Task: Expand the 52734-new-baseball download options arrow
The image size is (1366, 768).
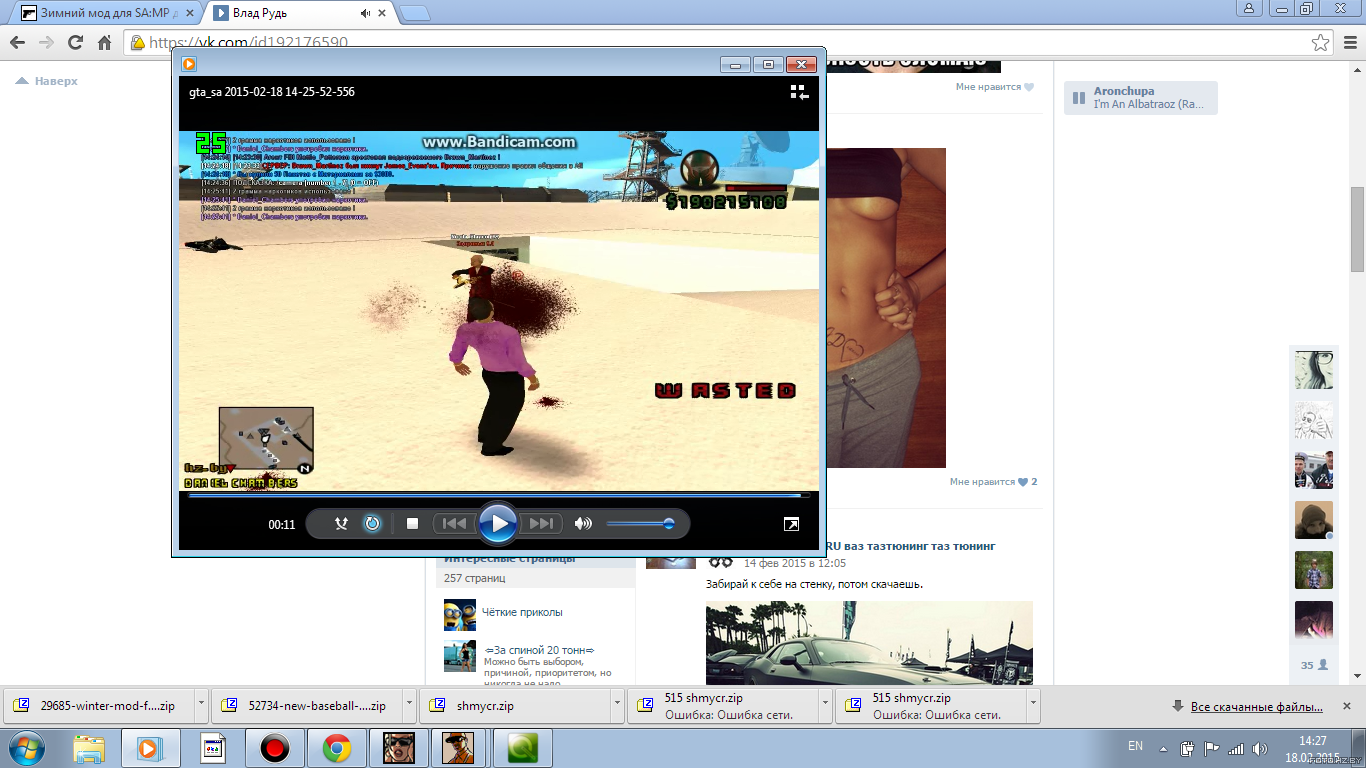Action: coord(410,703)
